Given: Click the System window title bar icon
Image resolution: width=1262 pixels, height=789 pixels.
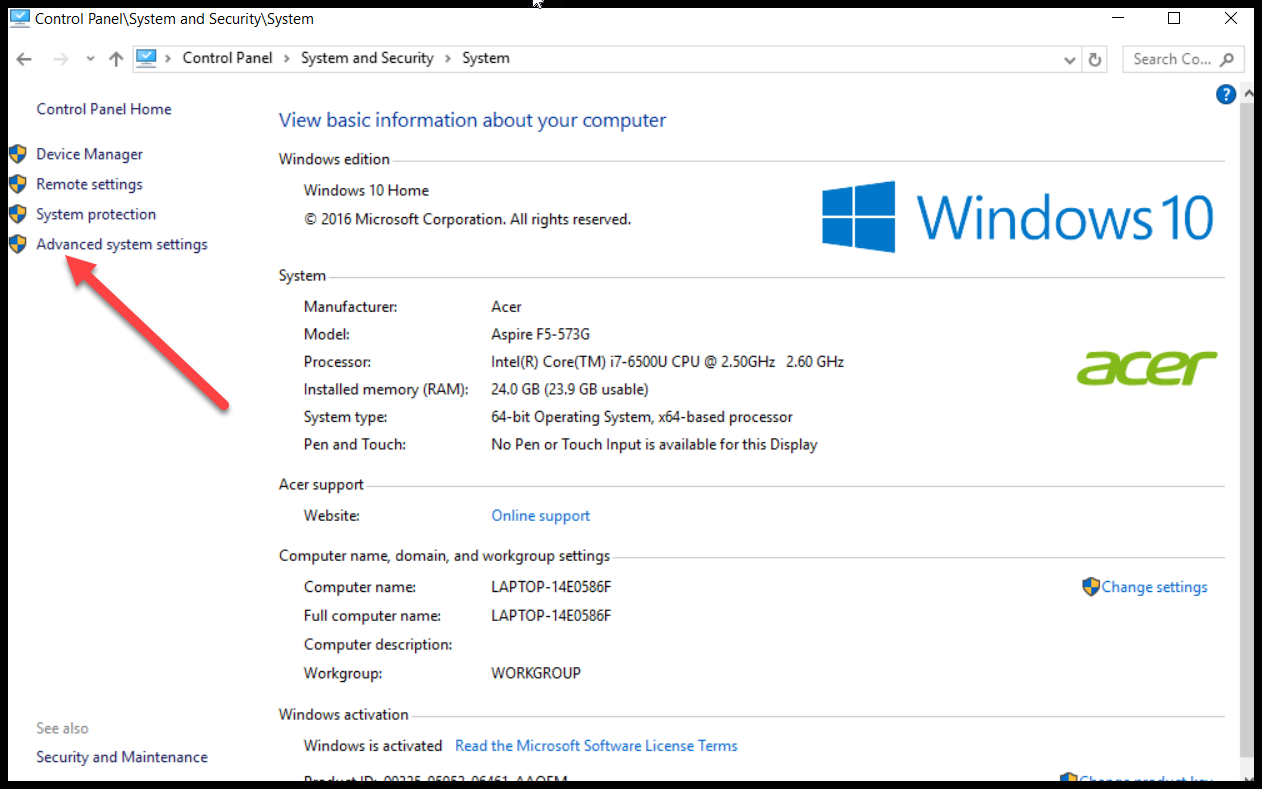Looking at the screenshot, I should coord(19,18).
